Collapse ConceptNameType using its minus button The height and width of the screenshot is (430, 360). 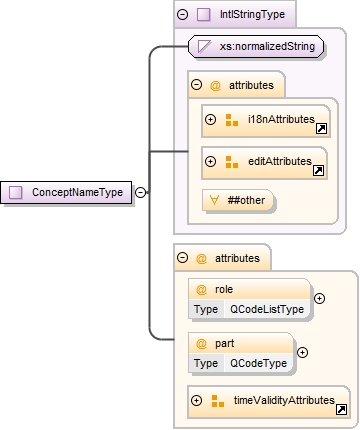(x=140, y=192)
